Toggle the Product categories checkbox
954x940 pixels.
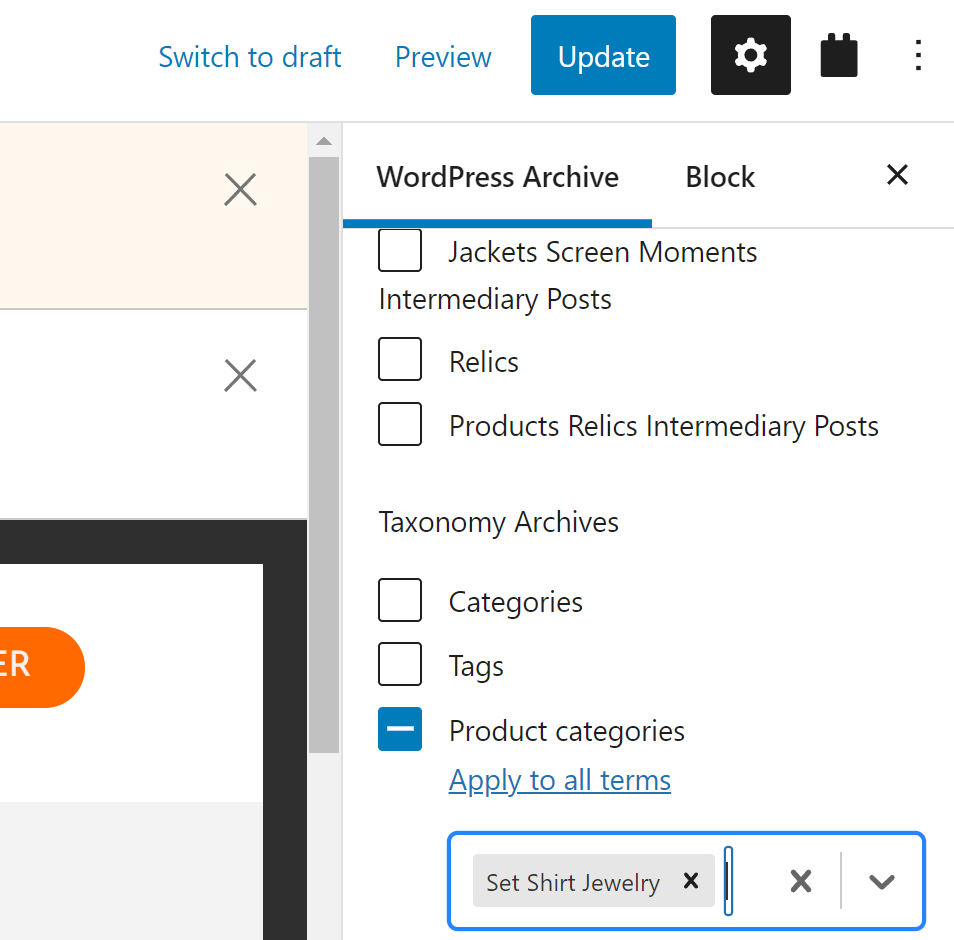click(400, 729)
